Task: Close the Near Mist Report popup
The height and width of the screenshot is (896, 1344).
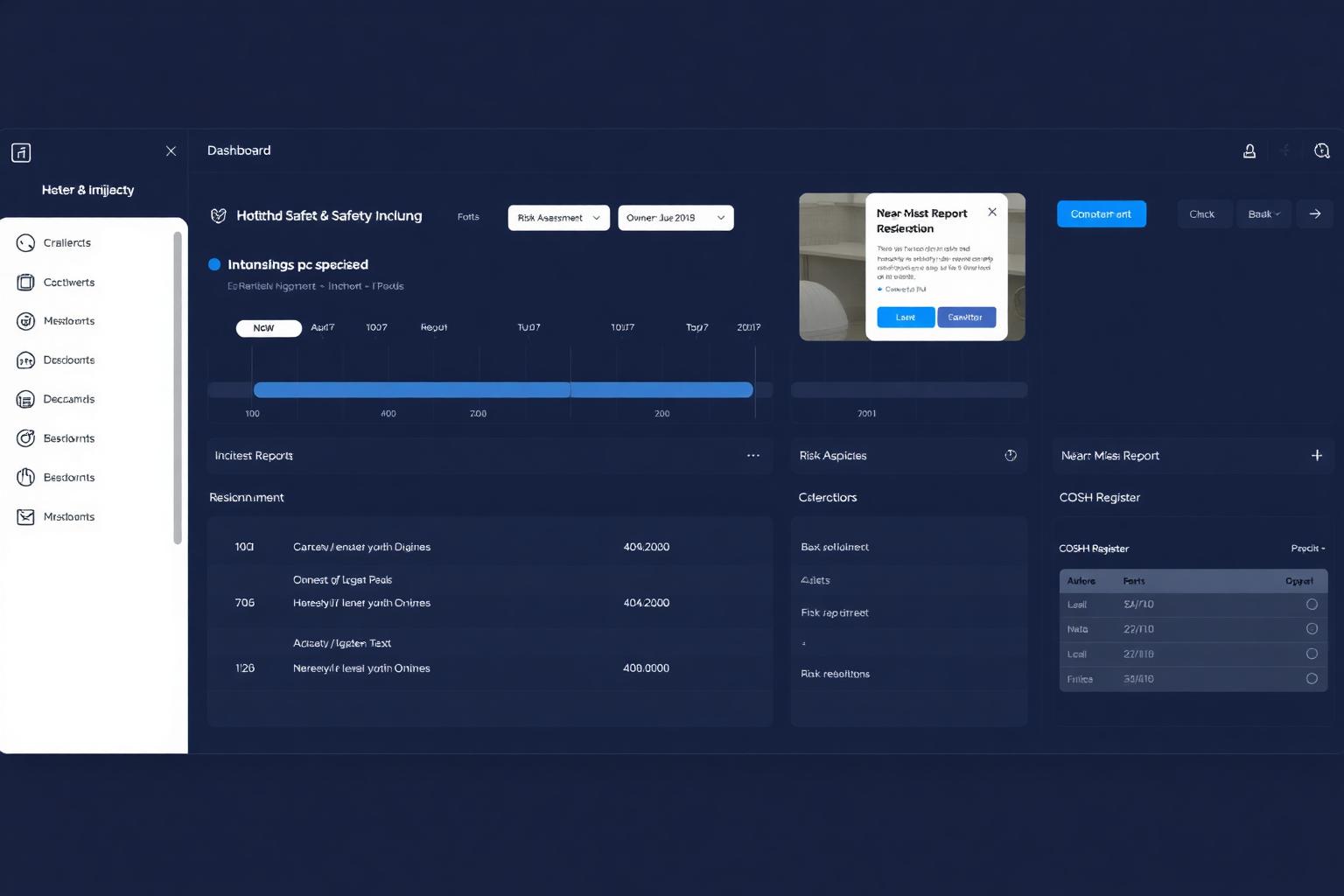Action: pos(992,213)
